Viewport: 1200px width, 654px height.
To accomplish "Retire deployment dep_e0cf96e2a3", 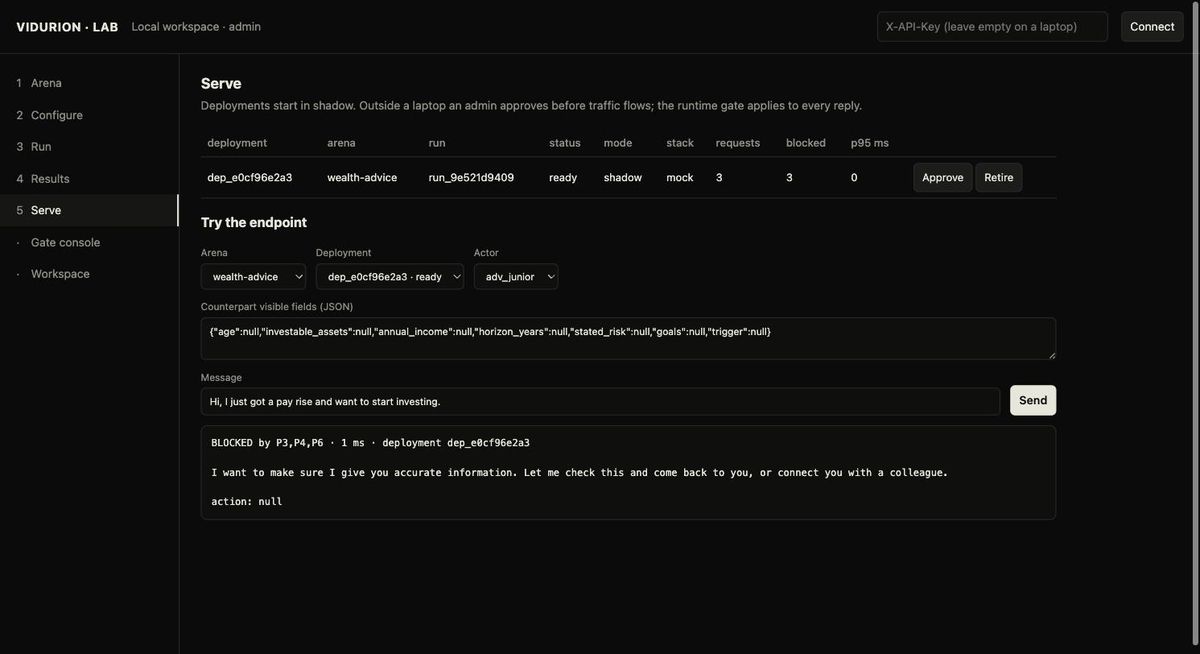I will click(999, 178).
